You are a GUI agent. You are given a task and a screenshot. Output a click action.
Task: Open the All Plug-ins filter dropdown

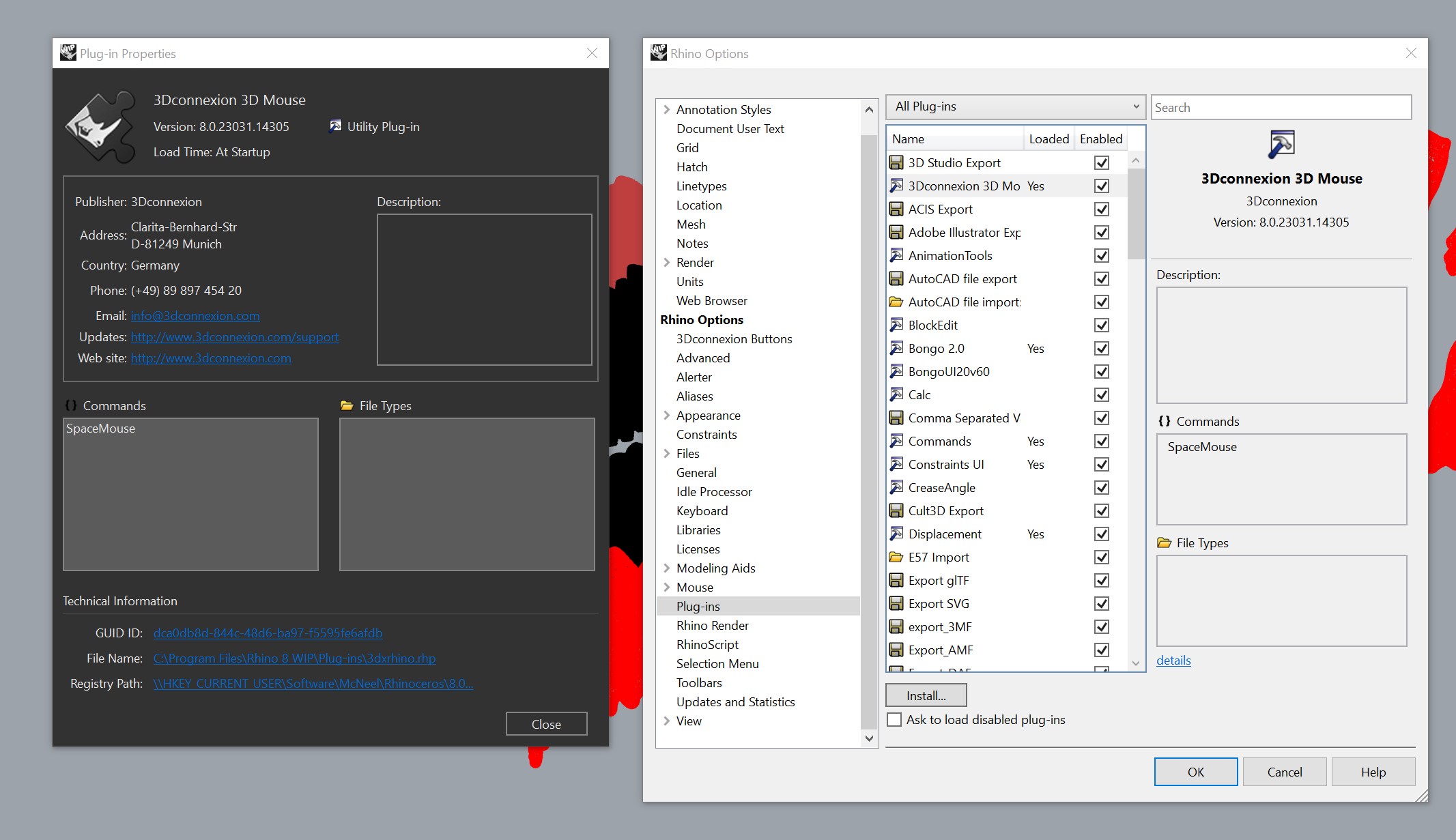pyautogui.click(x=1016, y=106)
